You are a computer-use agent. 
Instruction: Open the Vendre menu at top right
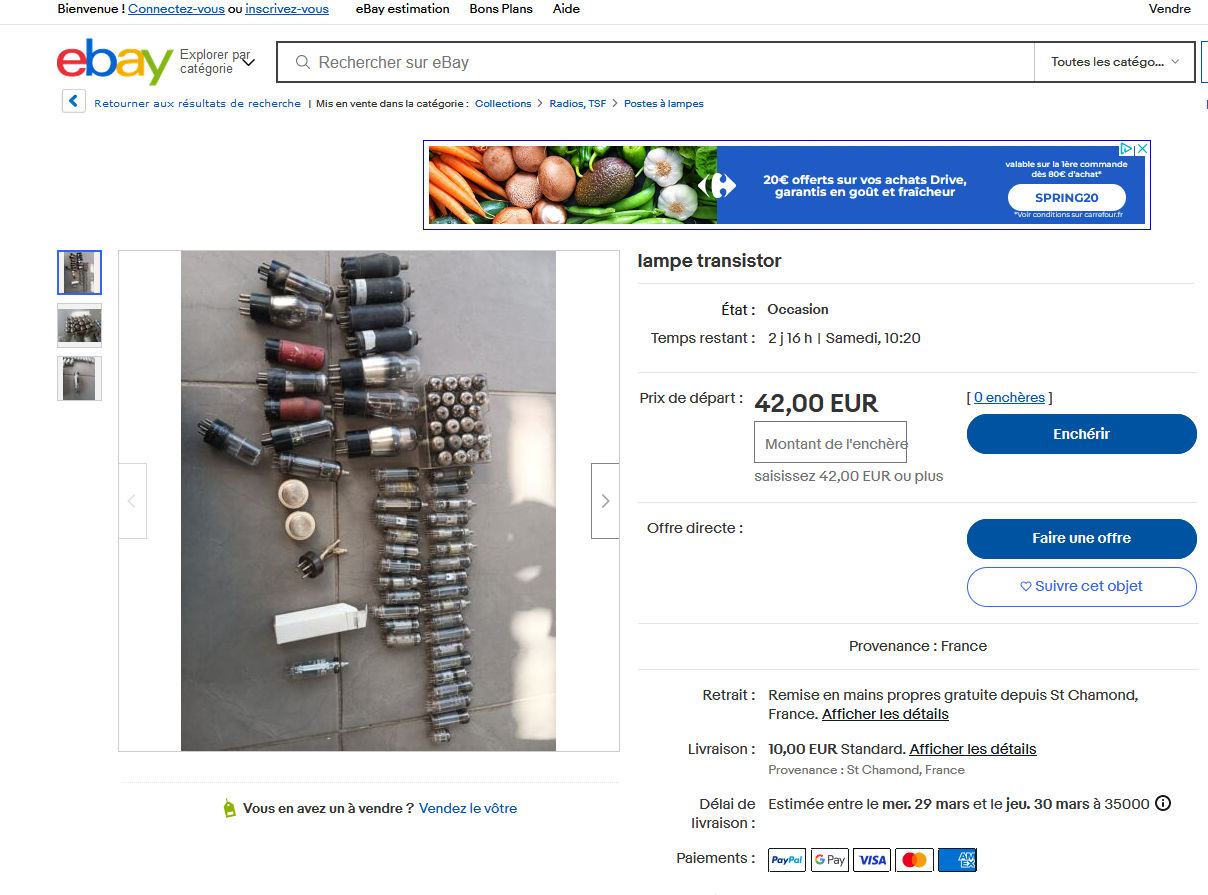tap(1170, 9)
